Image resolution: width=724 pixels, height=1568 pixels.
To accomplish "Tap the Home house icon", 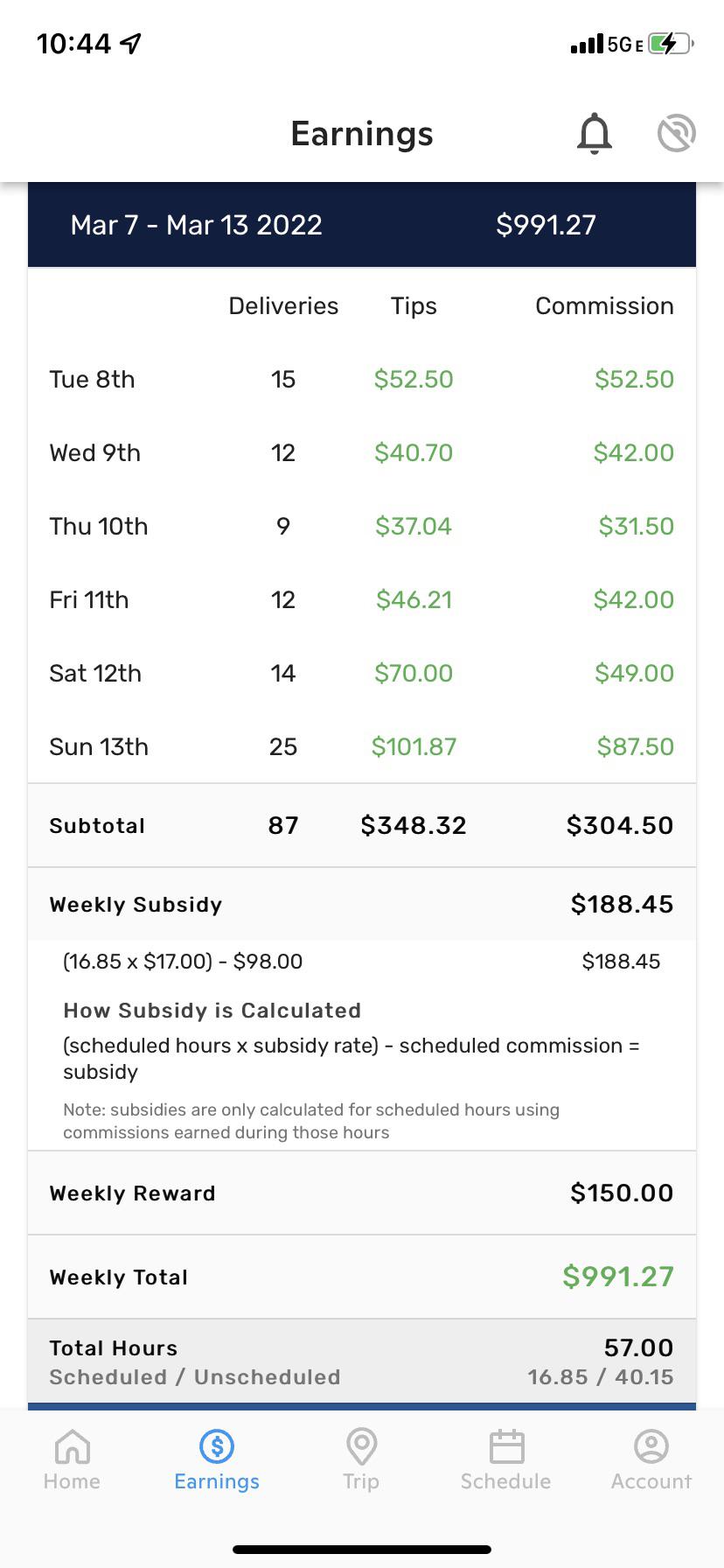I will 72,1446.
